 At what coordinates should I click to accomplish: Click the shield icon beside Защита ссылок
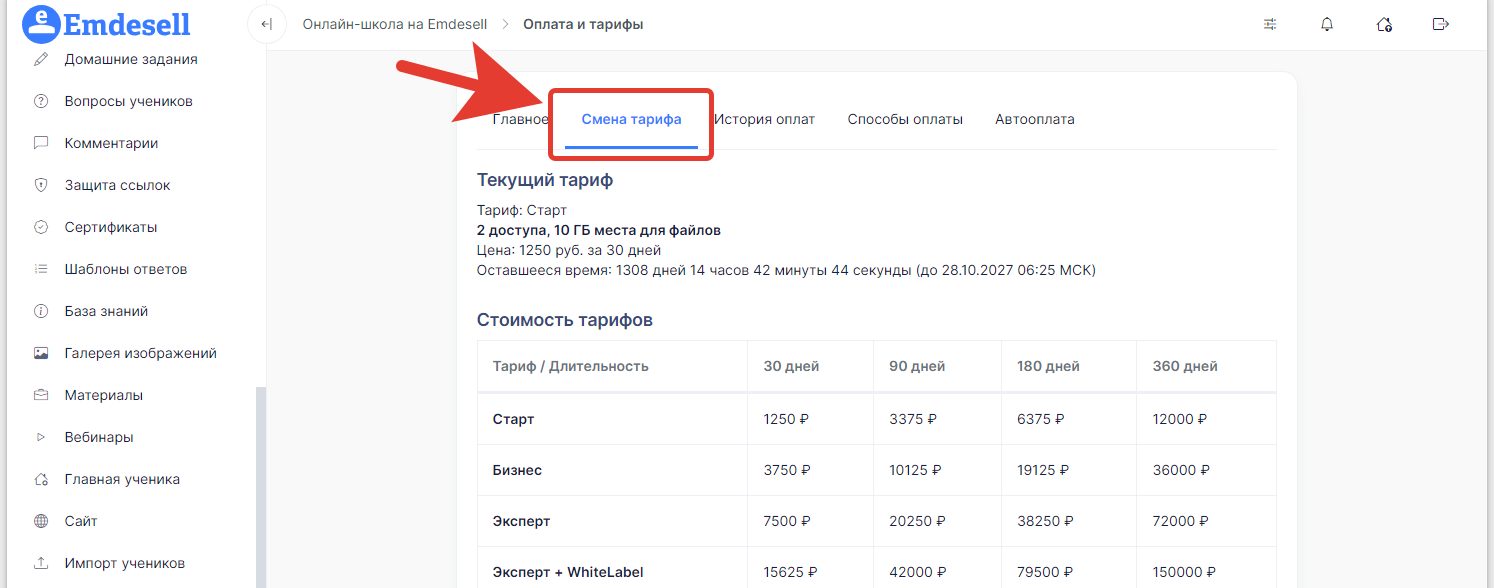pyautogui.click(x=41, y=186)
